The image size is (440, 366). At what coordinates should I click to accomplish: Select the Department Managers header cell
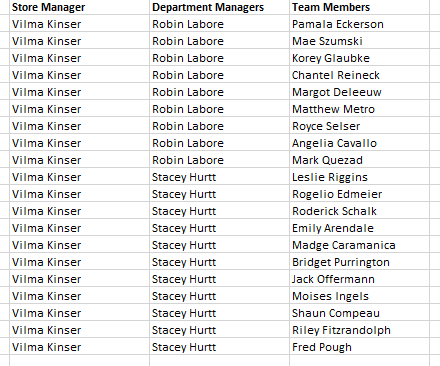click(x=219, y=7)
